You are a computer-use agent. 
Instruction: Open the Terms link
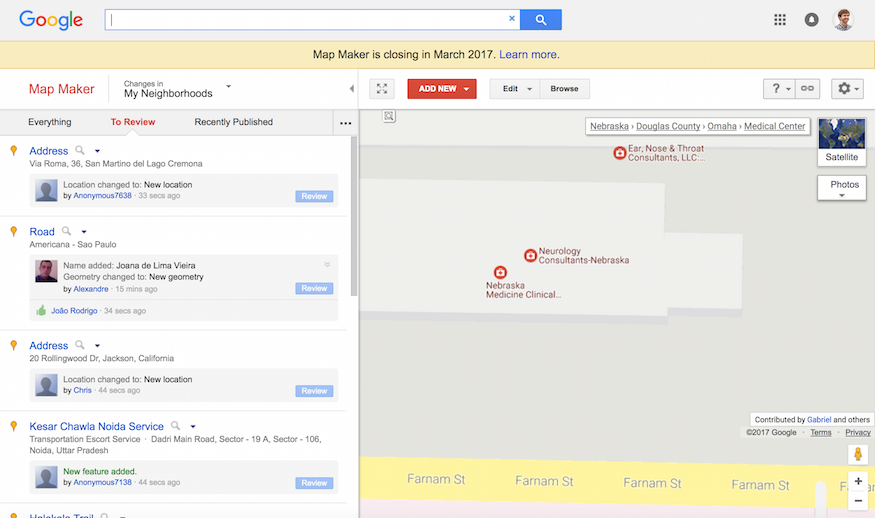coord(820,433)
